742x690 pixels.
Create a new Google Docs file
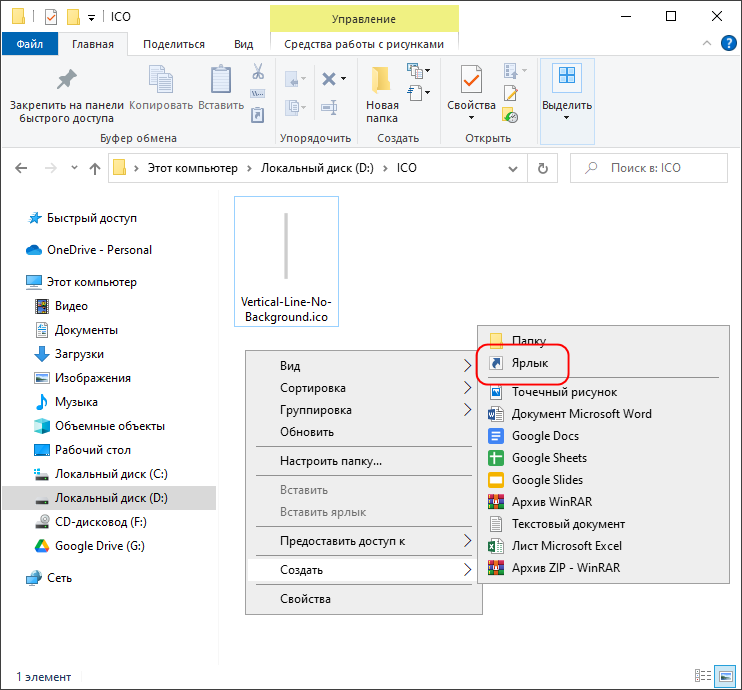603,436
